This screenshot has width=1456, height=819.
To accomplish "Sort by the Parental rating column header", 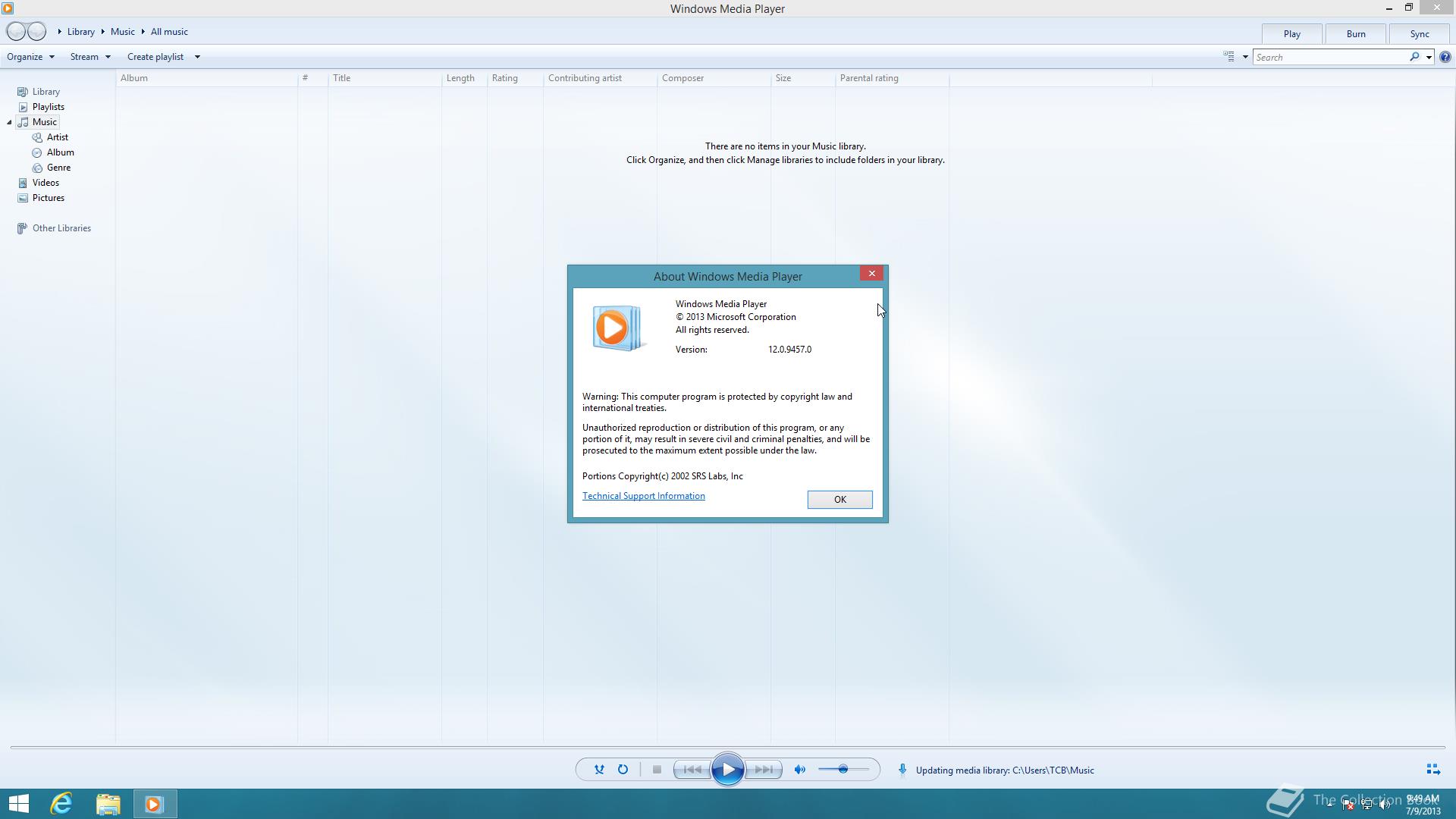I will point(893,78).
